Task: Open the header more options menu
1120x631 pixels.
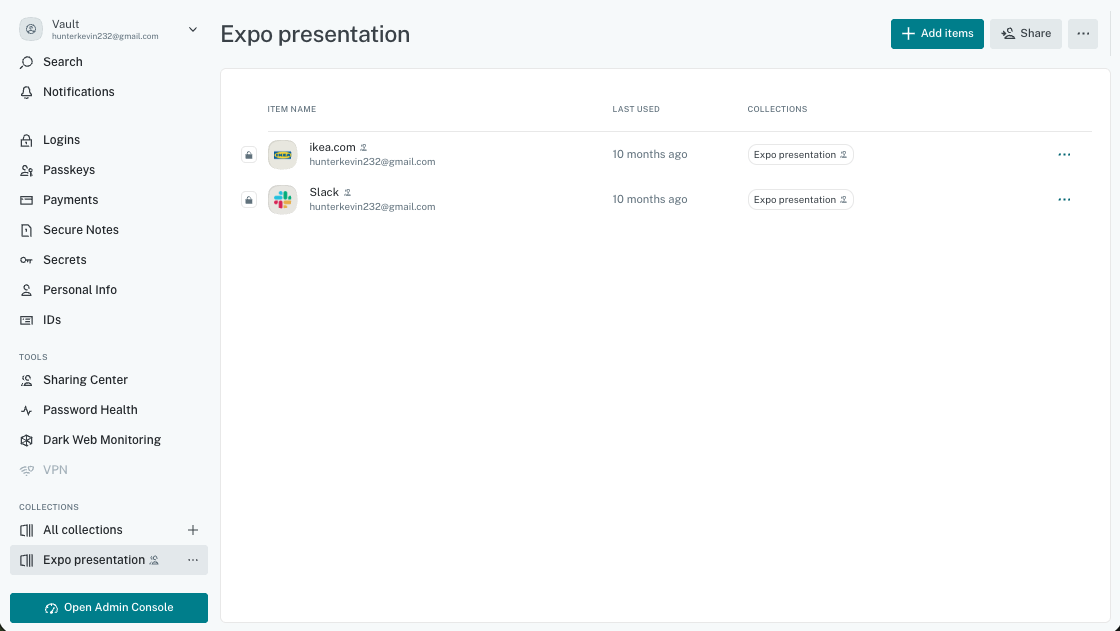Action: (1083, 34)
